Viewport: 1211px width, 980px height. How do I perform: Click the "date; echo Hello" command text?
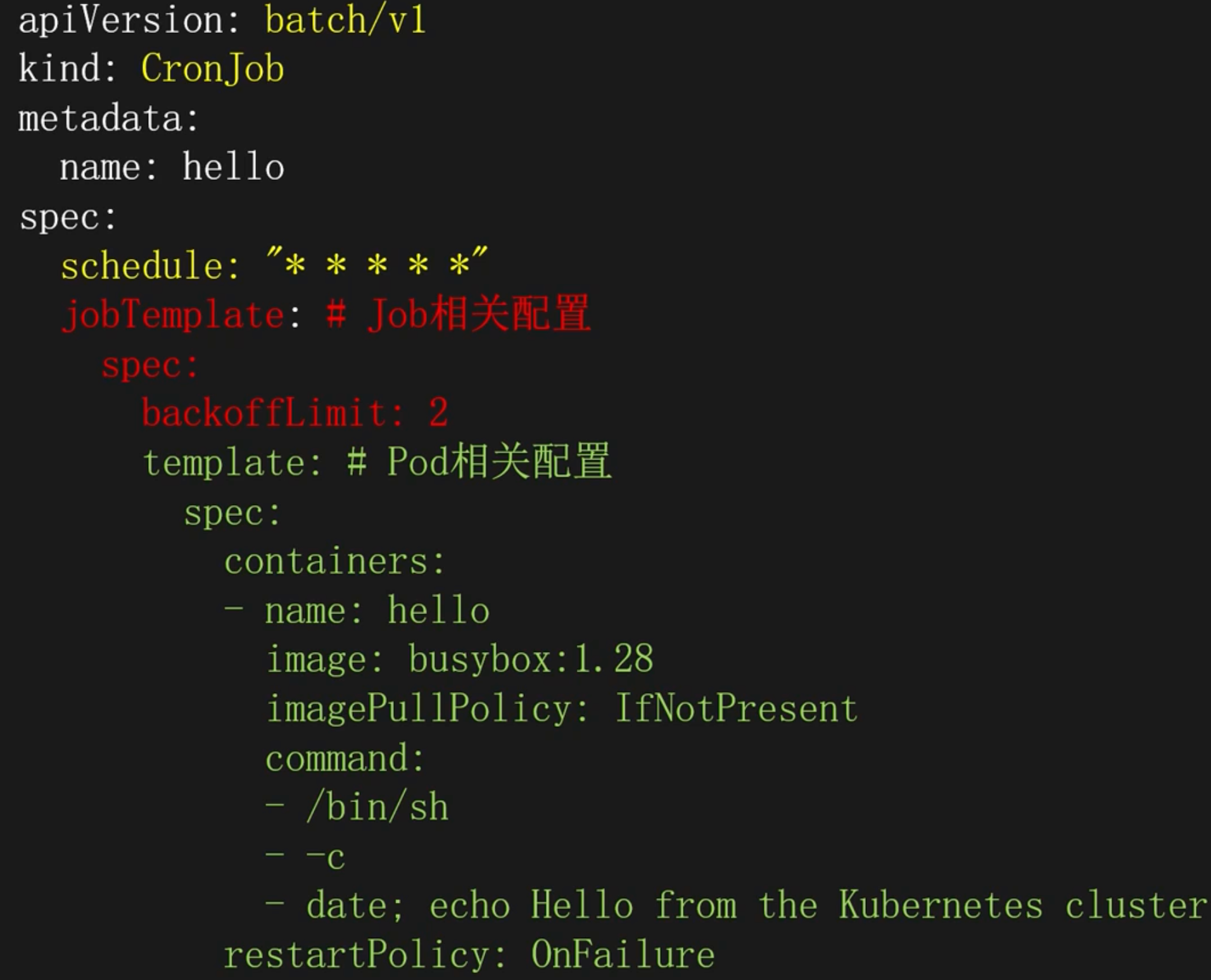(x=469, y=905)
